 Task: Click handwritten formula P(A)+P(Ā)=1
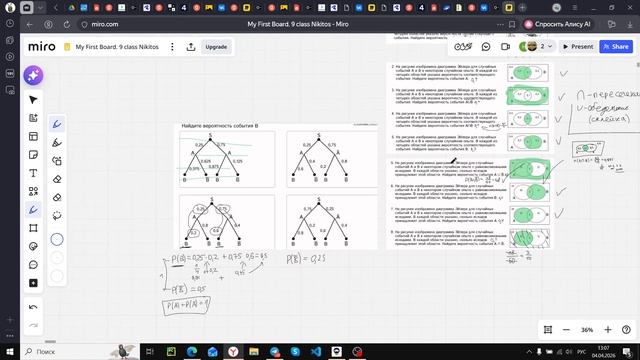tap(187, 305)
